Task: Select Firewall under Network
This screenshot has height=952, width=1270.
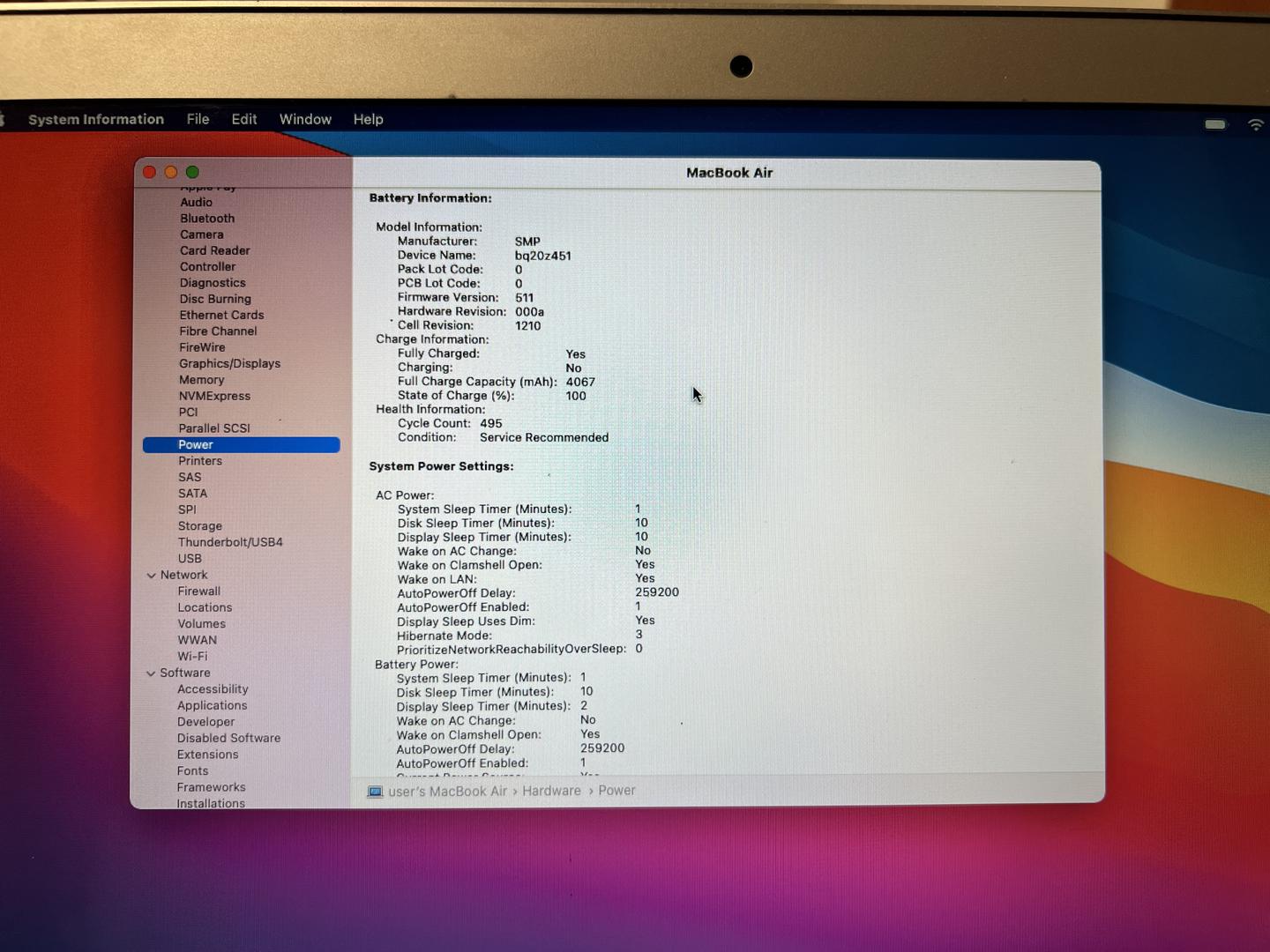Action: click(x=199, y=591)
